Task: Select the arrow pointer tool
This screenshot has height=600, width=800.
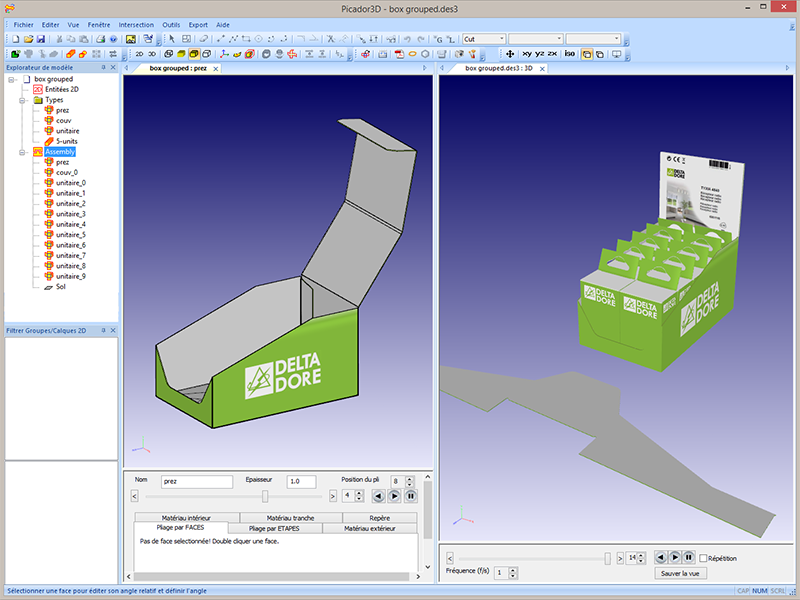Action: pos(172,39)
